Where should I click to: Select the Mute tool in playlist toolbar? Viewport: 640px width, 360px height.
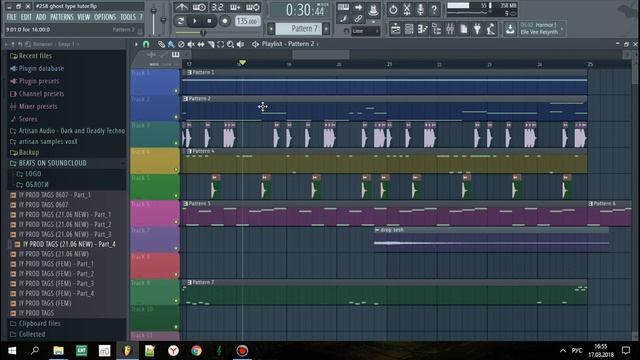tap(191, 44)
